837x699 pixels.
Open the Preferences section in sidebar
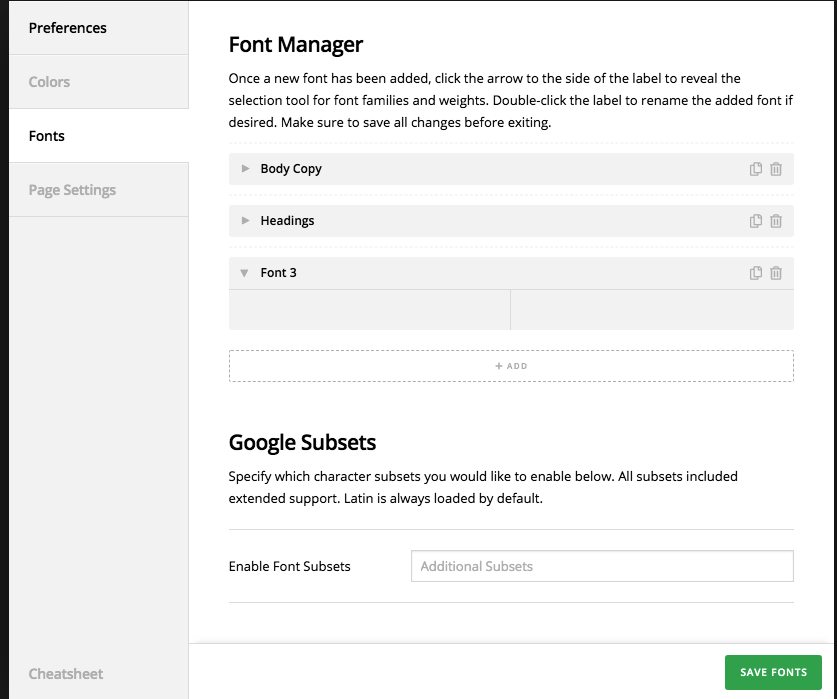(x=68, y=28)
